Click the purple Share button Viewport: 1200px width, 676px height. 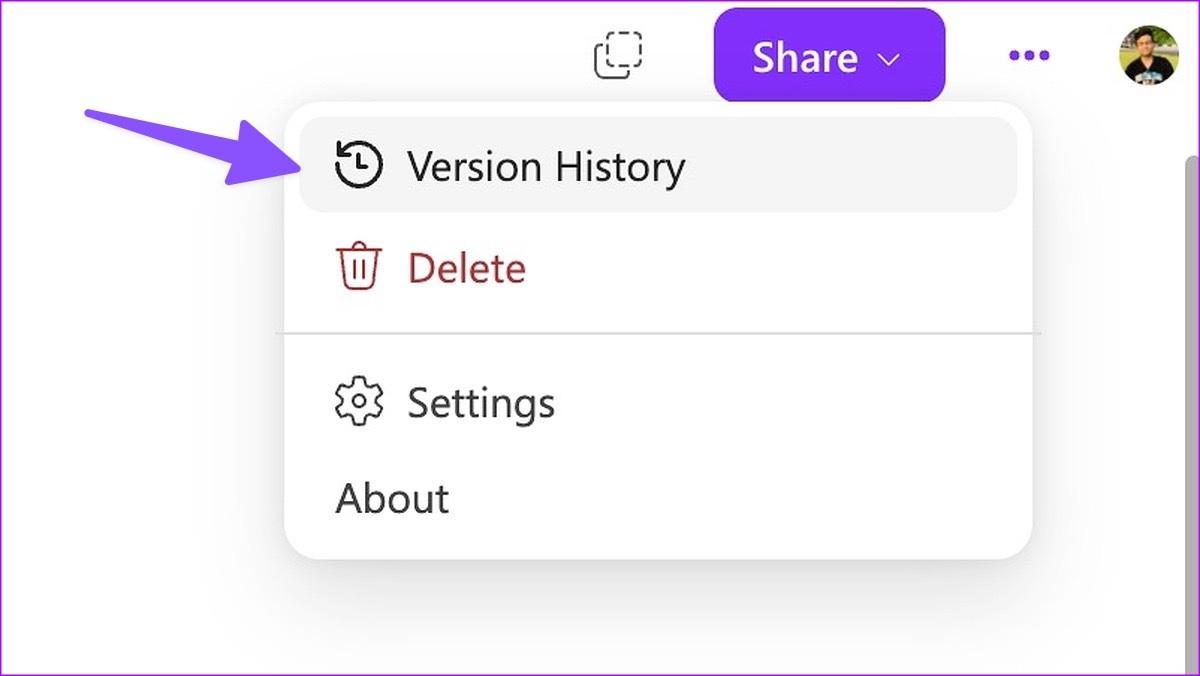tap(828, 56)
